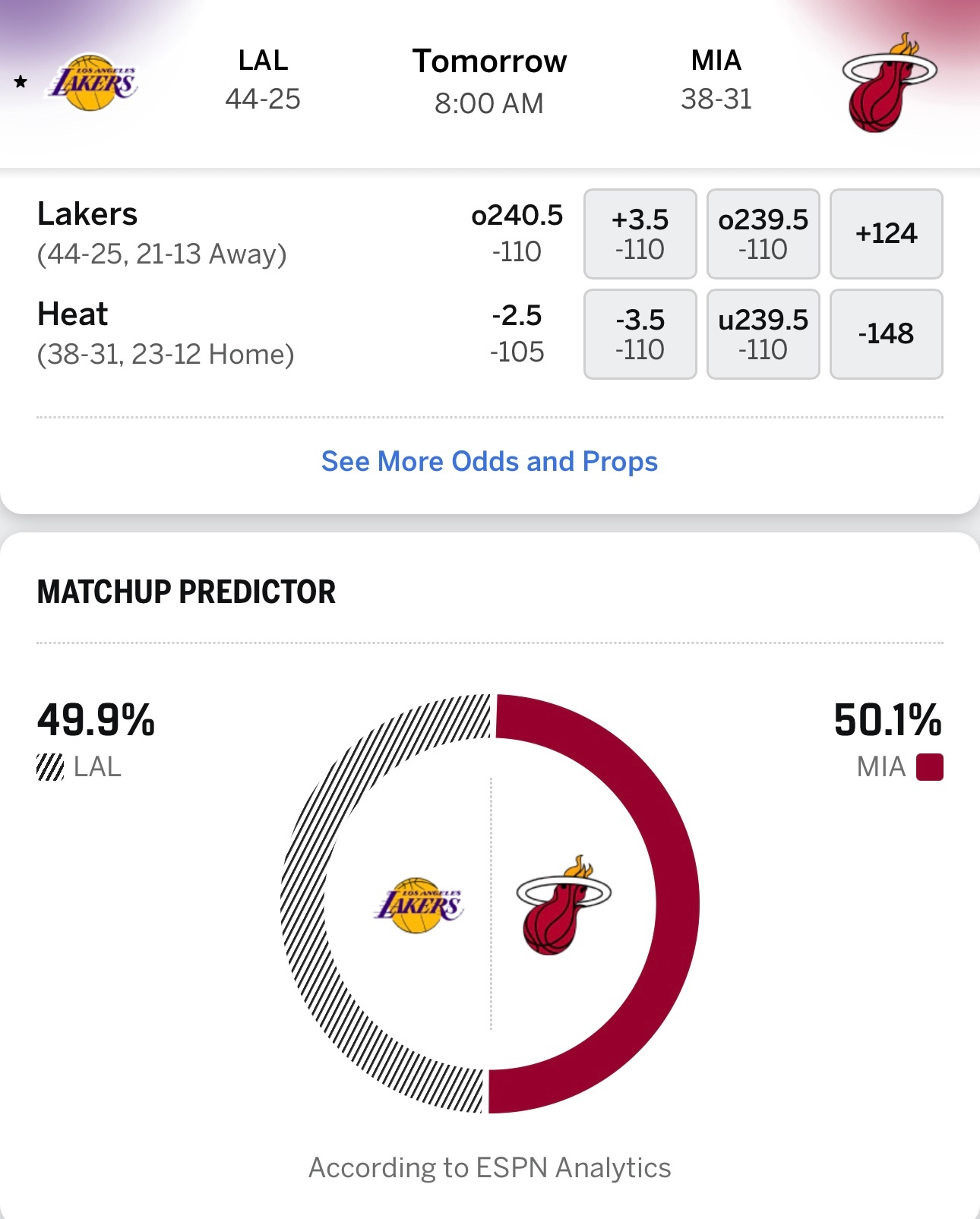Select under 239.5 for the Heat row

[x=763, y=334]
